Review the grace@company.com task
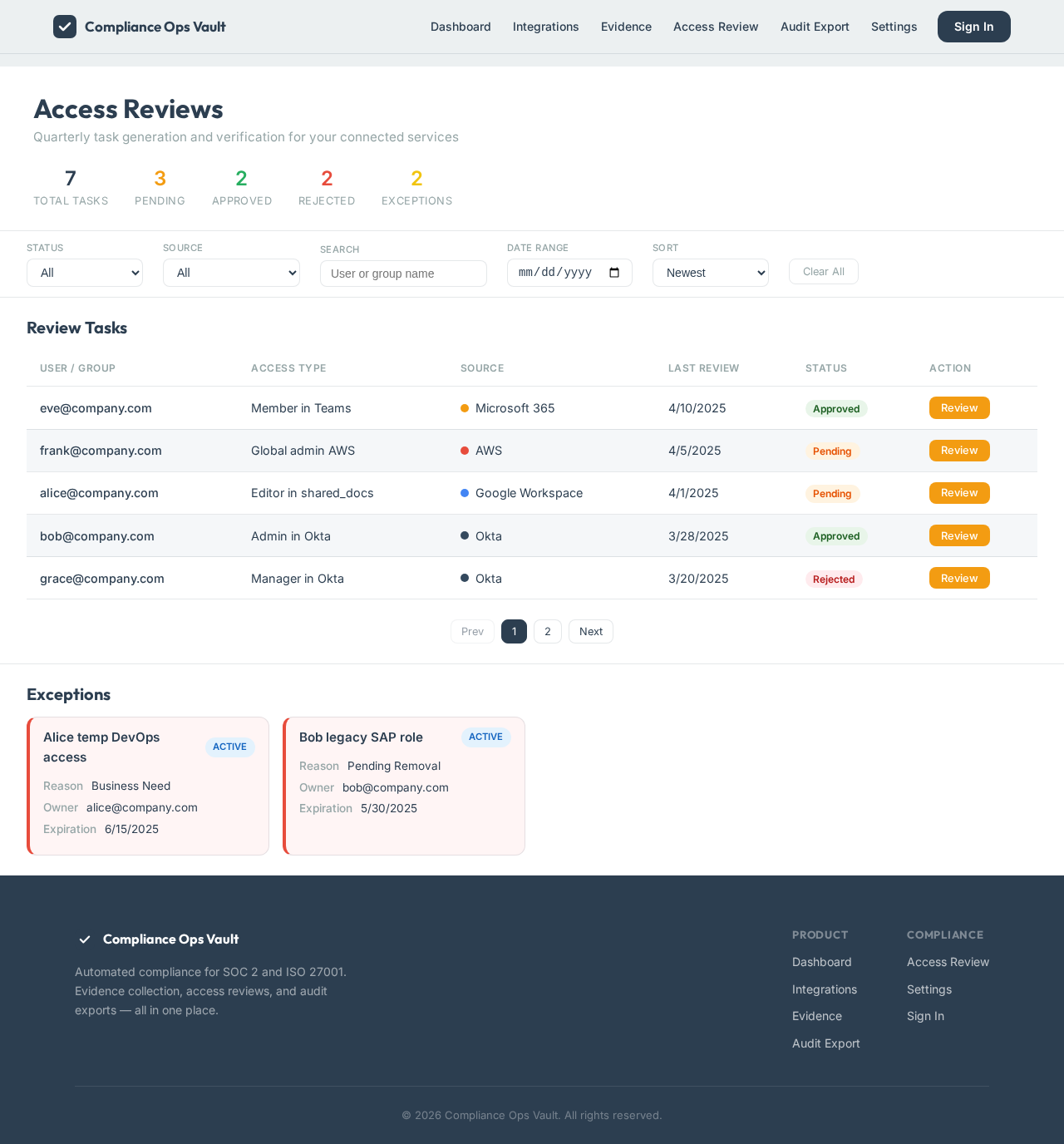This screenshot has height=1144, width=1064. 959,579
